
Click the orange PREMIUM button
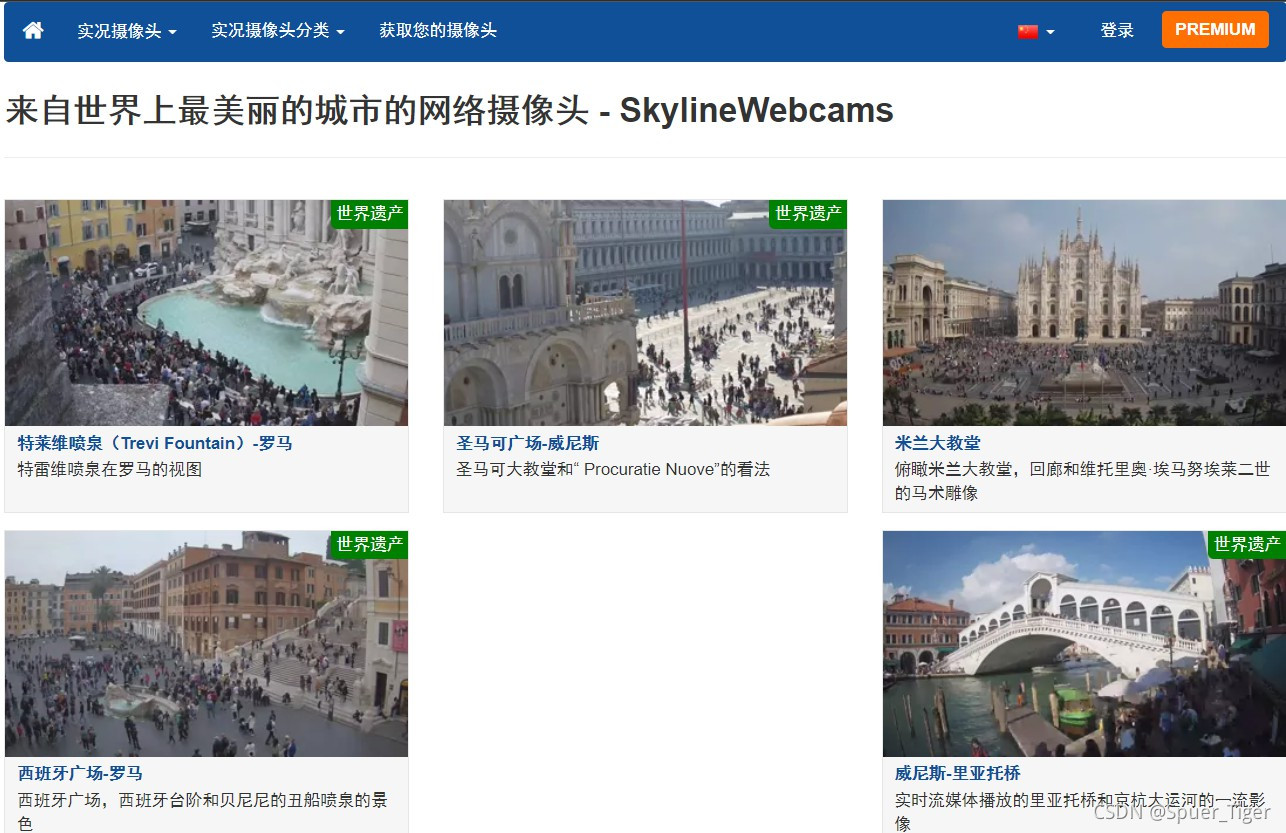point(1215,30)
